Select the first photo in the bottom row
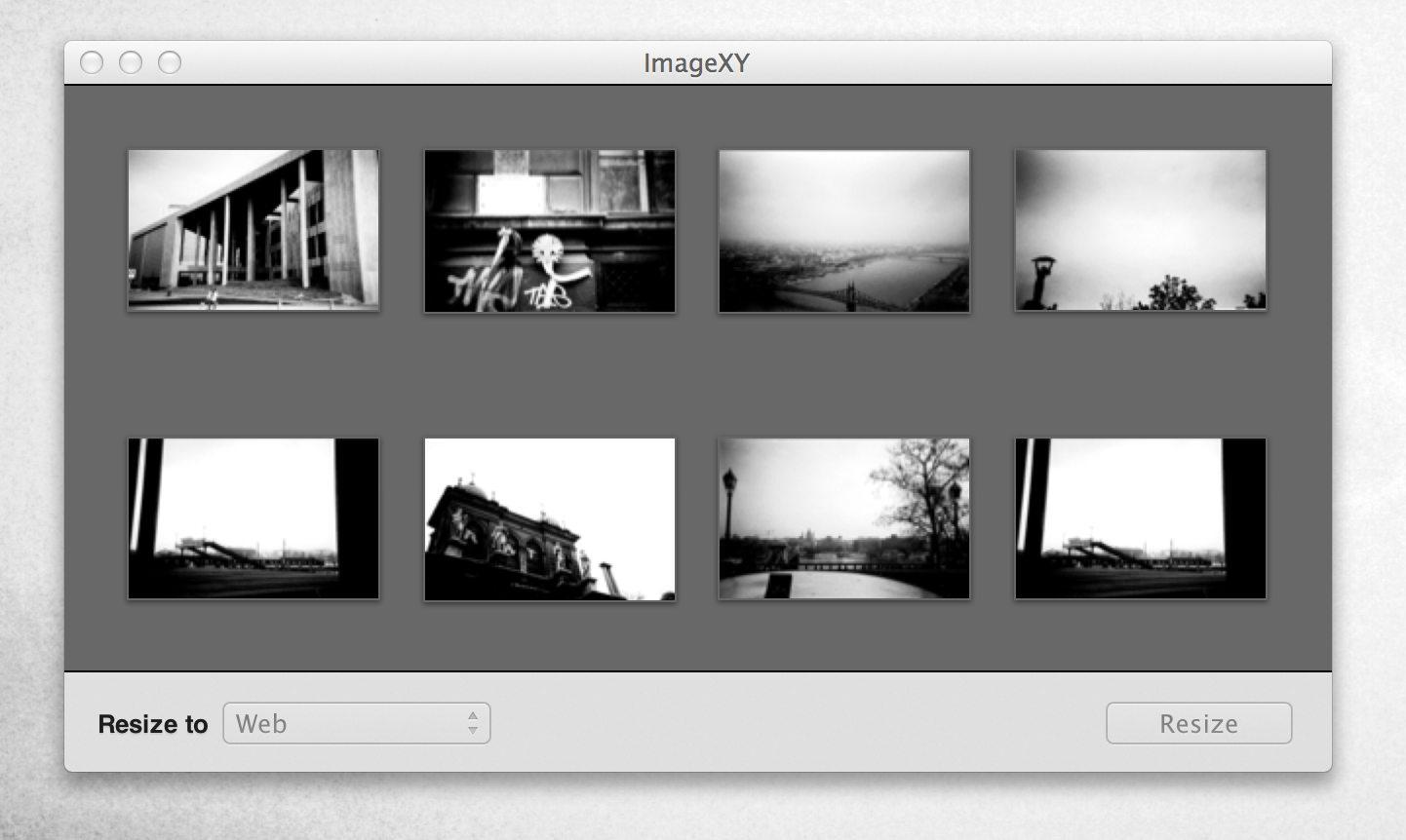The image size is (1406, 840). point(254,518)
